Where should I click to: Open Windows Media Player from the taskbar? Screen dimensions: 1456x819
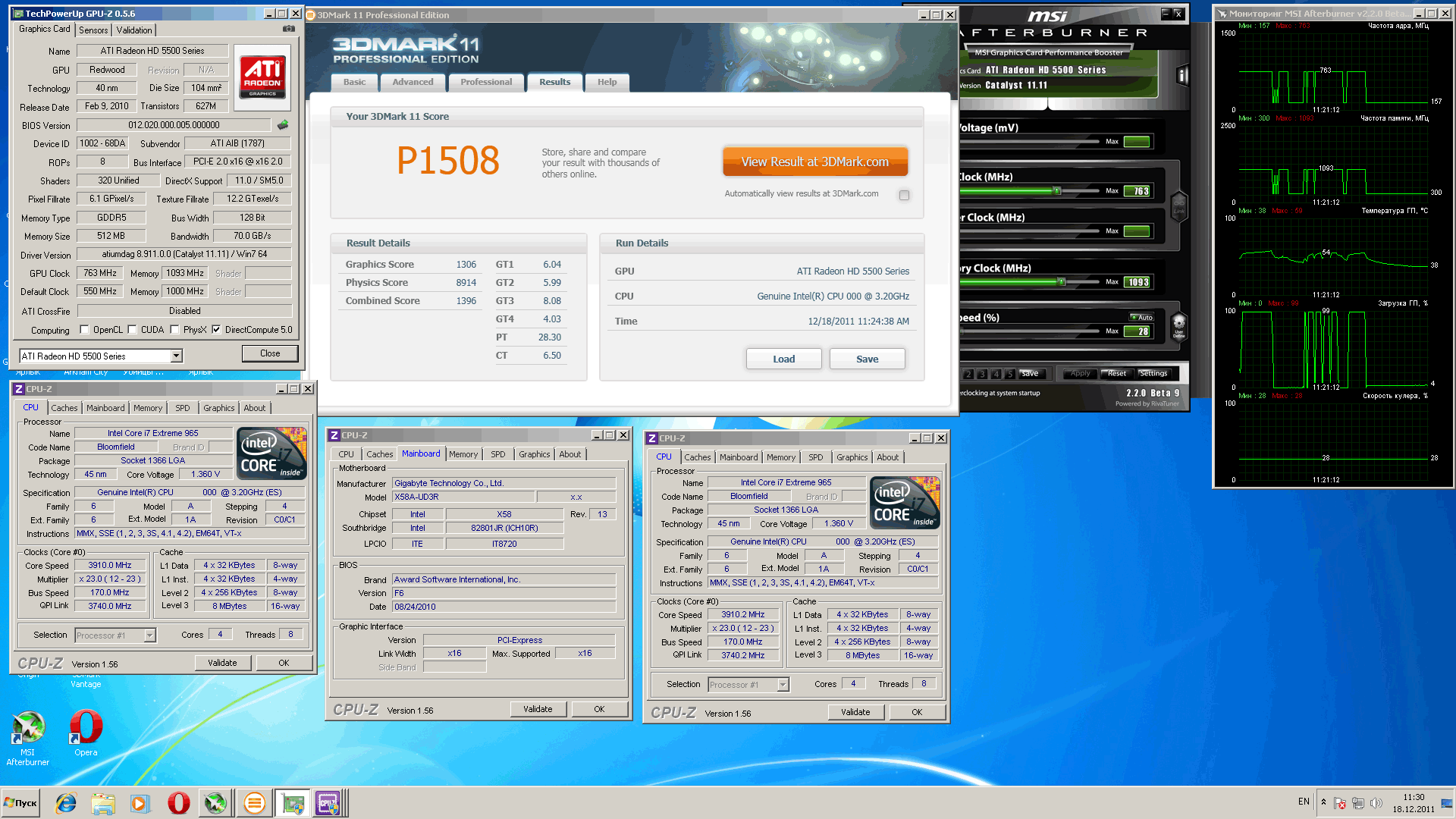click(x=140, y=803)
